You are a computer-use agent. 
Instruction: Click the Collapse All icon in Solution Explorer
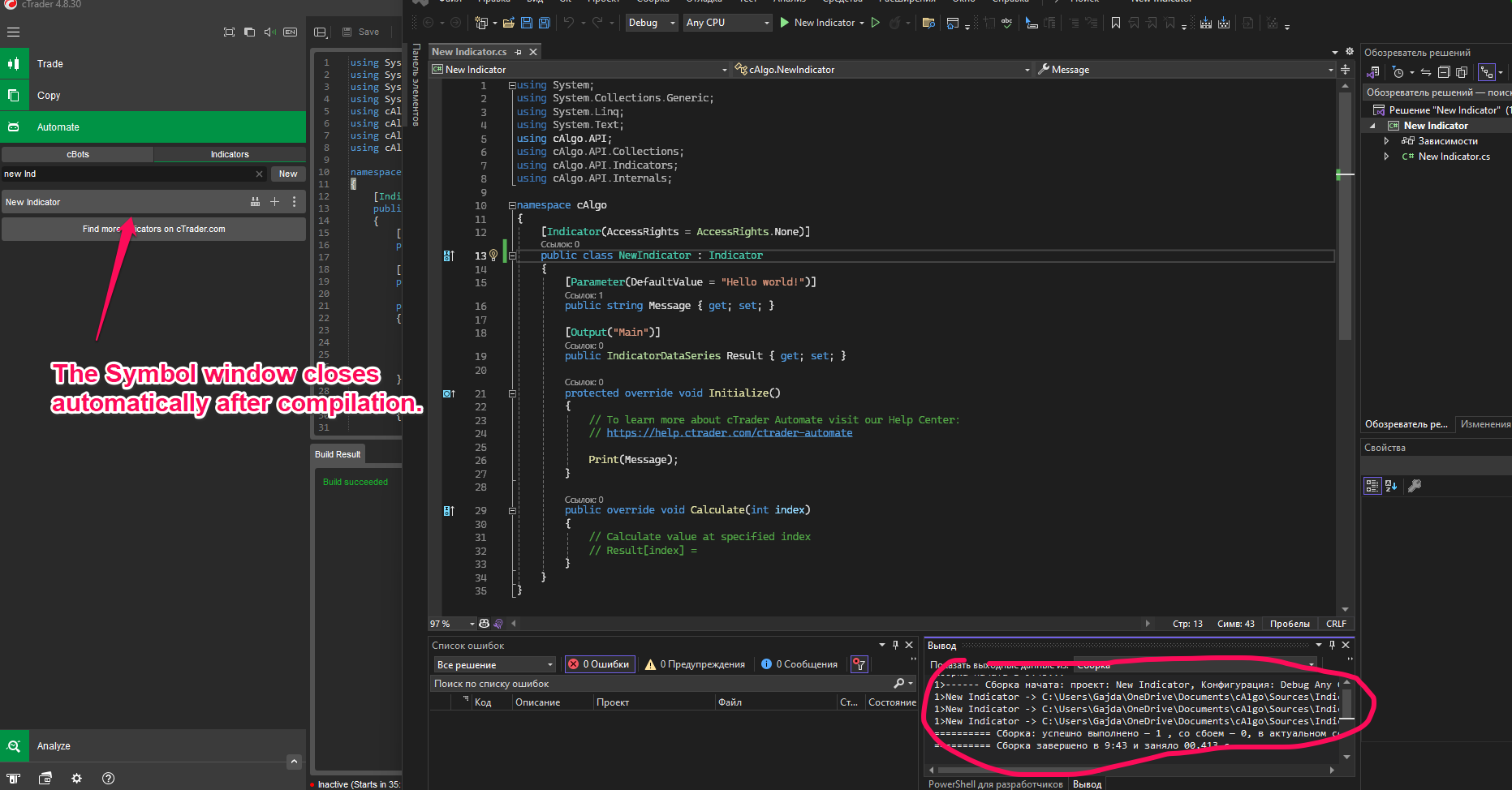(x=1444, y=72)
